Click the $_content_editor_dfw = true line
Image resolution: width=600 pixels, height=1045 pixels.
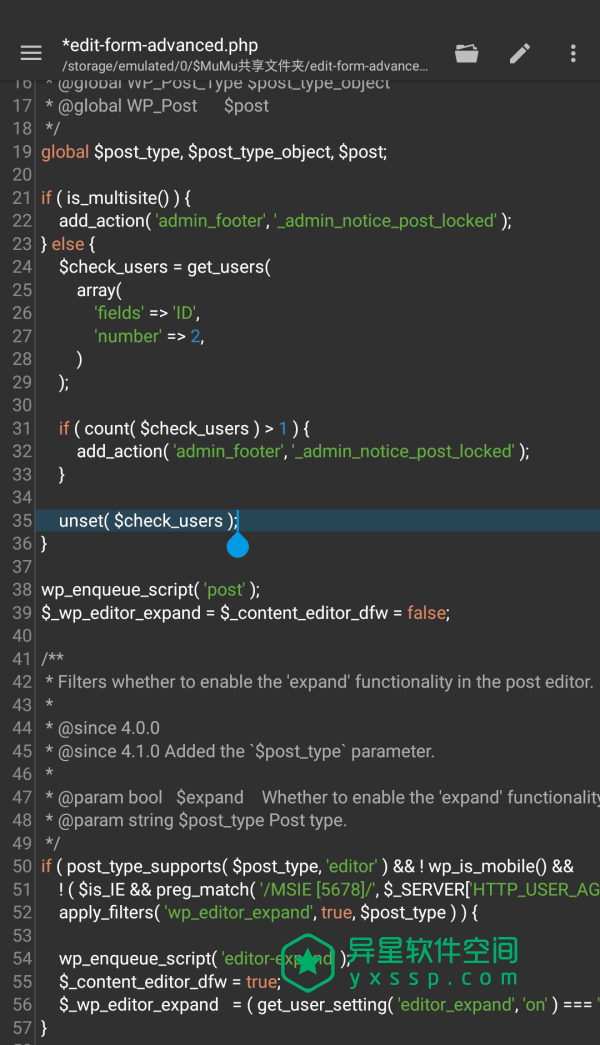pos(168,982)
